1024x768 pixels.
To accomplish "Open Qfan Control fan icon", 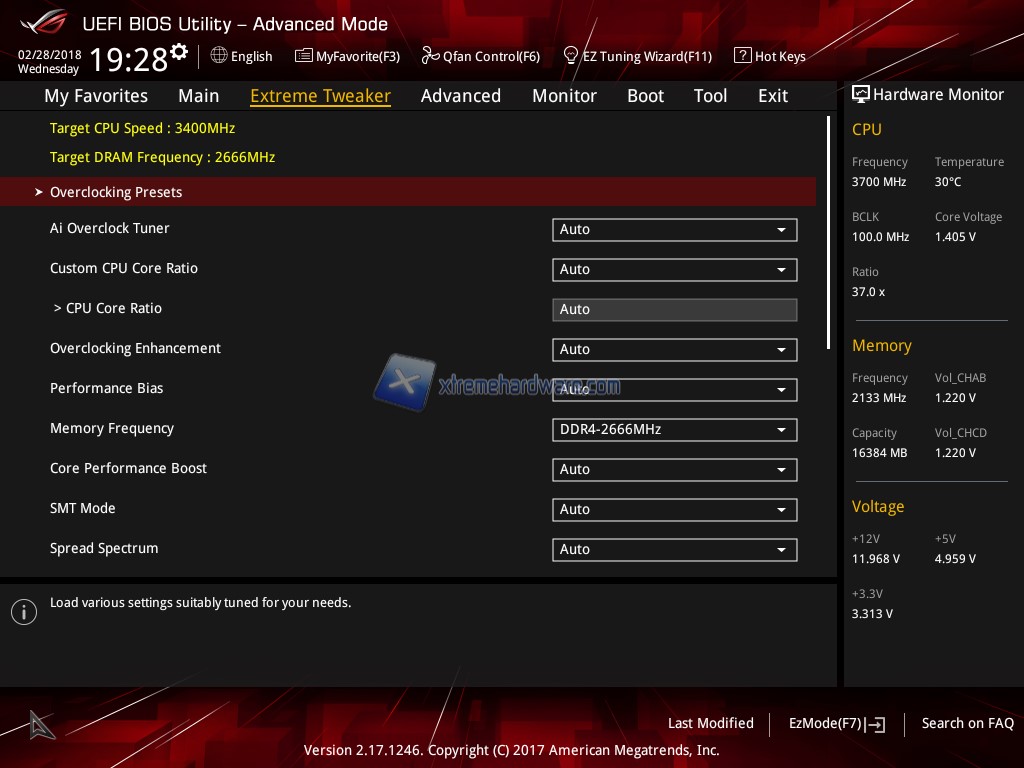I will (430, 56).
